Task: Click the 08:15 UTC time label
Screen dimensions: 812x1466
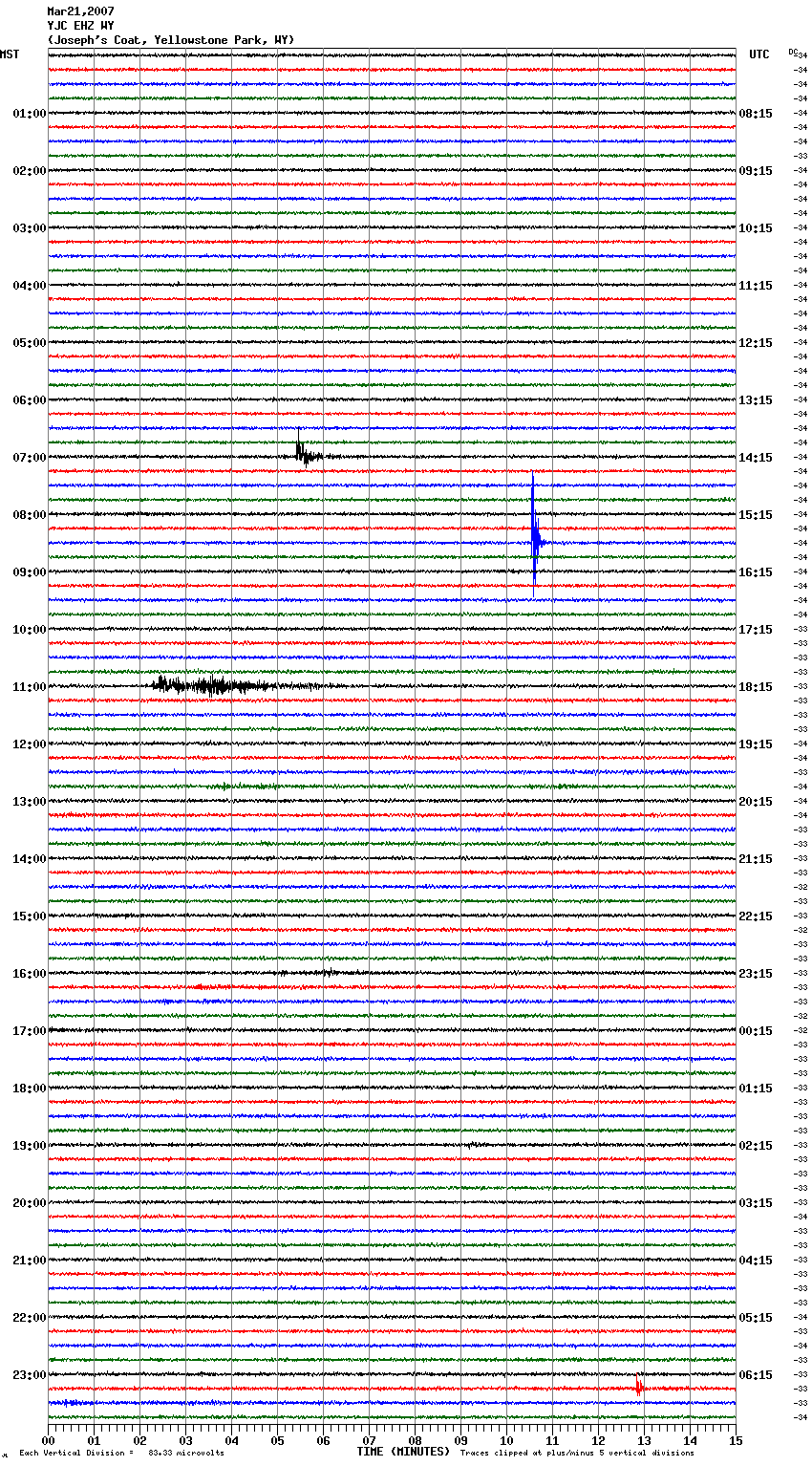Action: (756, 114)
